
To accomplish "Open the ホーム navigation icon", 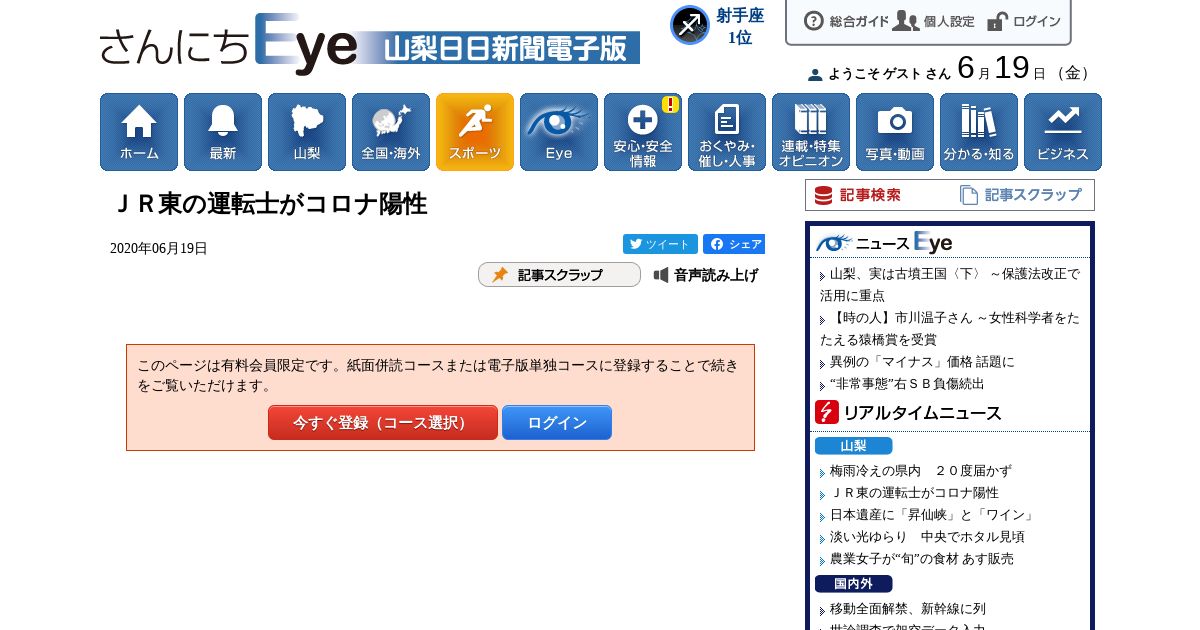I will 139,132.
